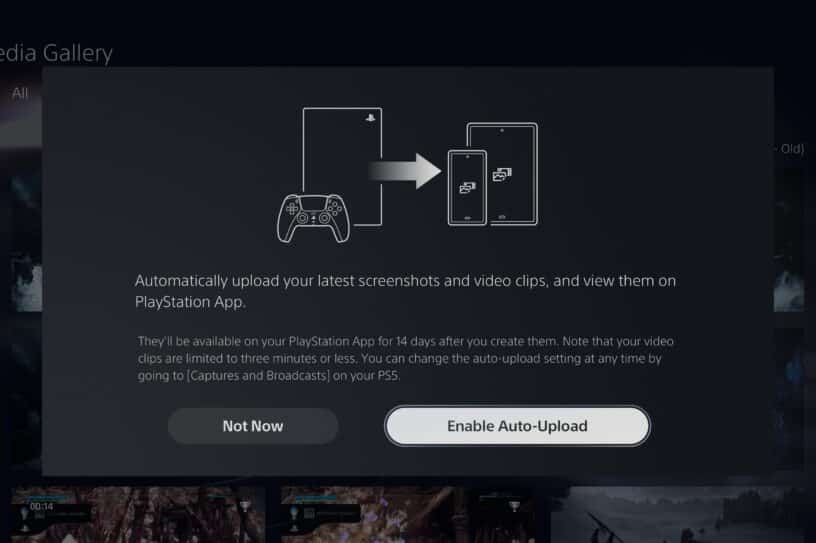The width and height of the screenshot is (816, 543).
Task: Choose the Not Now button
Action: pos(253,426)
